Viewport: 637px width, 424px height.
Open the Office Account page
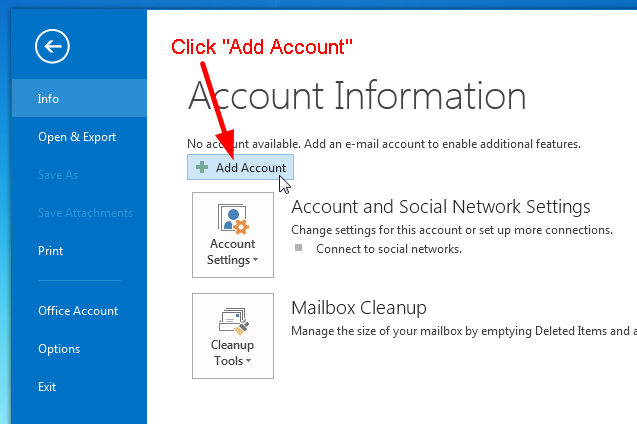point(77,311)
